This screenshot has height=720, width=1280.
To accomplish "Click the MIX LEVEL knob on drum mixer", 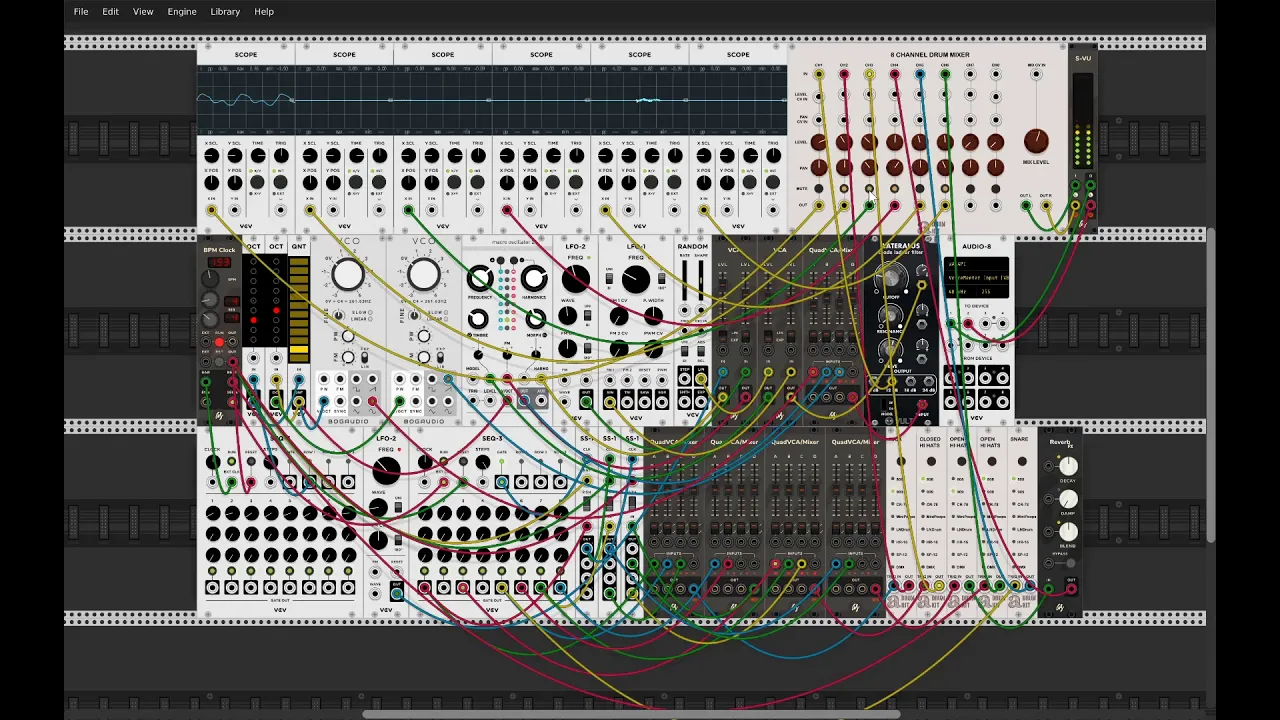I will coord(1036,141).
